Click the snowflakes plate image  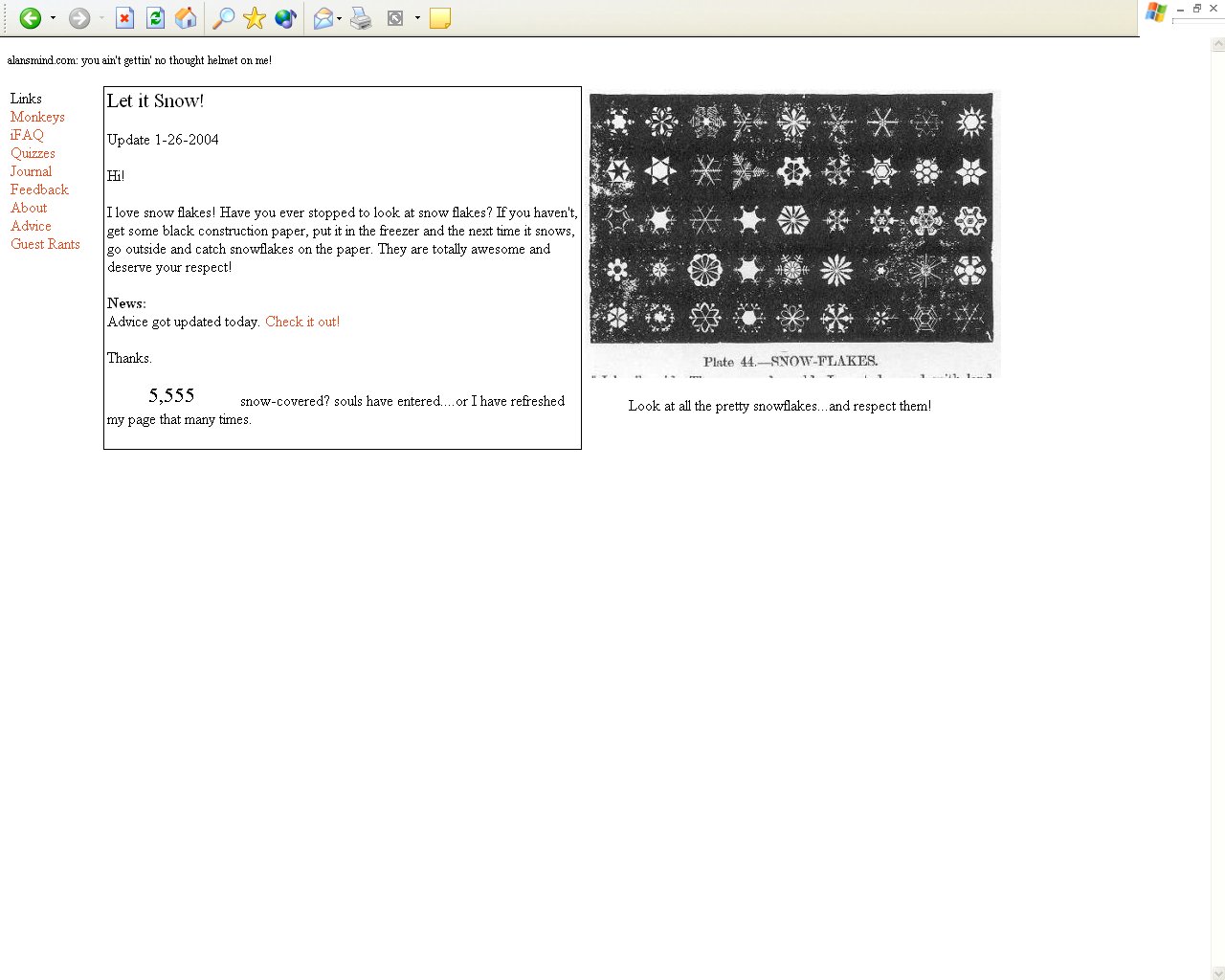[x=792, y=233]
